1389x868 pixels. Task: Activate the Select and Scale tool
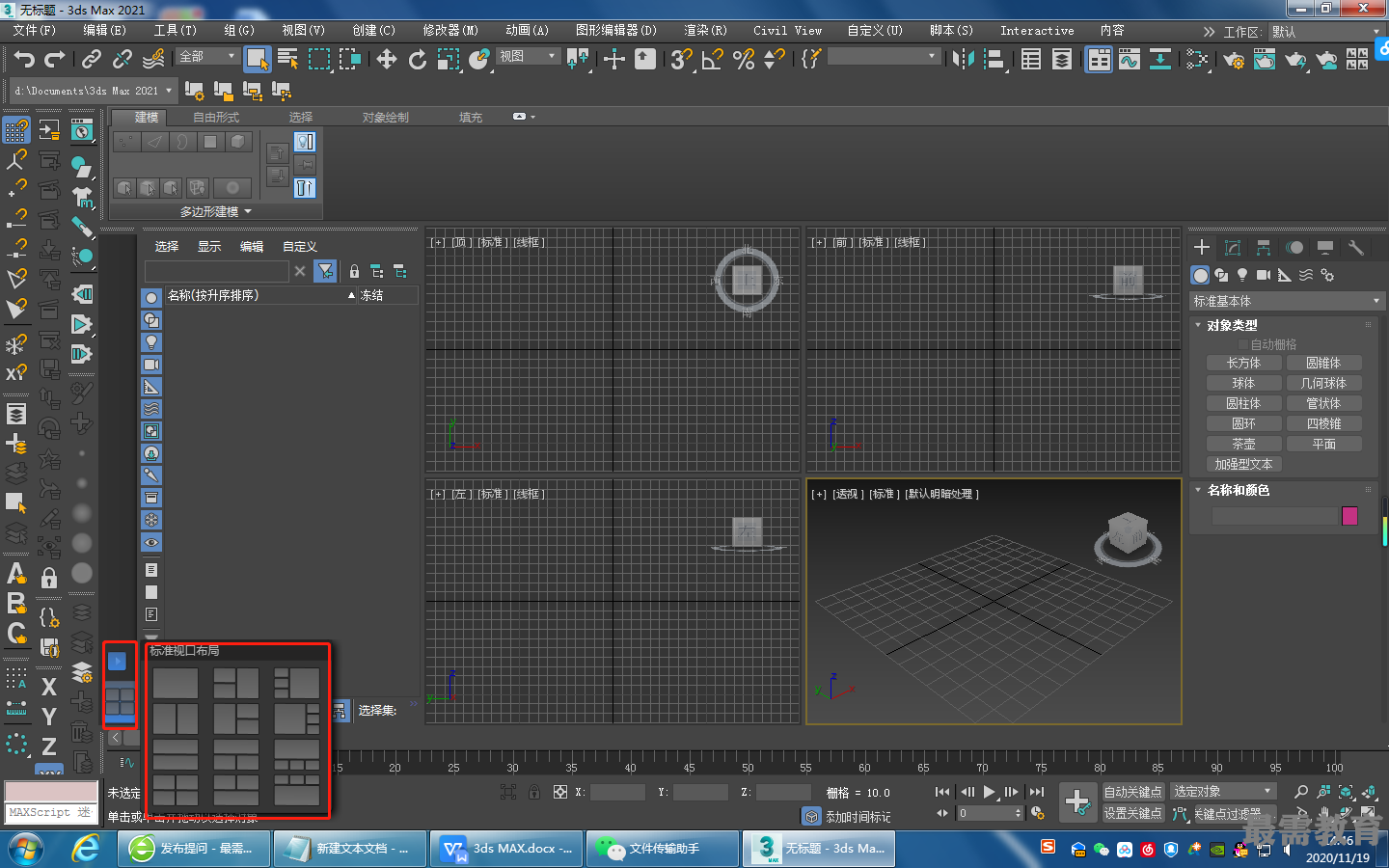pyautogui.click(x=449, y=60)
